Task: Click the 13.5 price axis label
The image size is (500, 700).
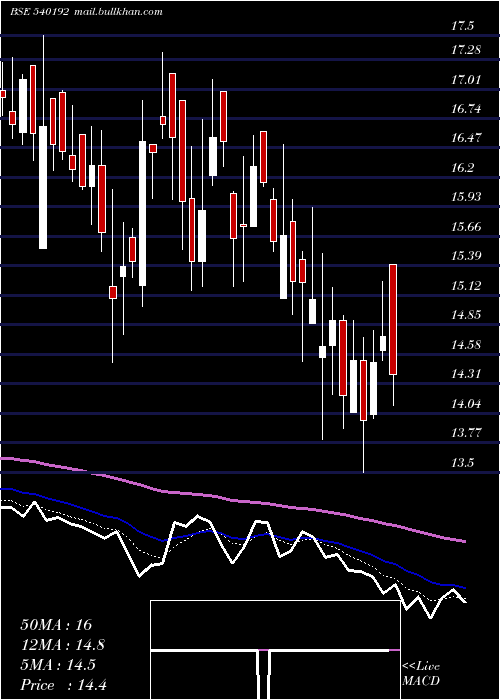Action: coord(462,462)
